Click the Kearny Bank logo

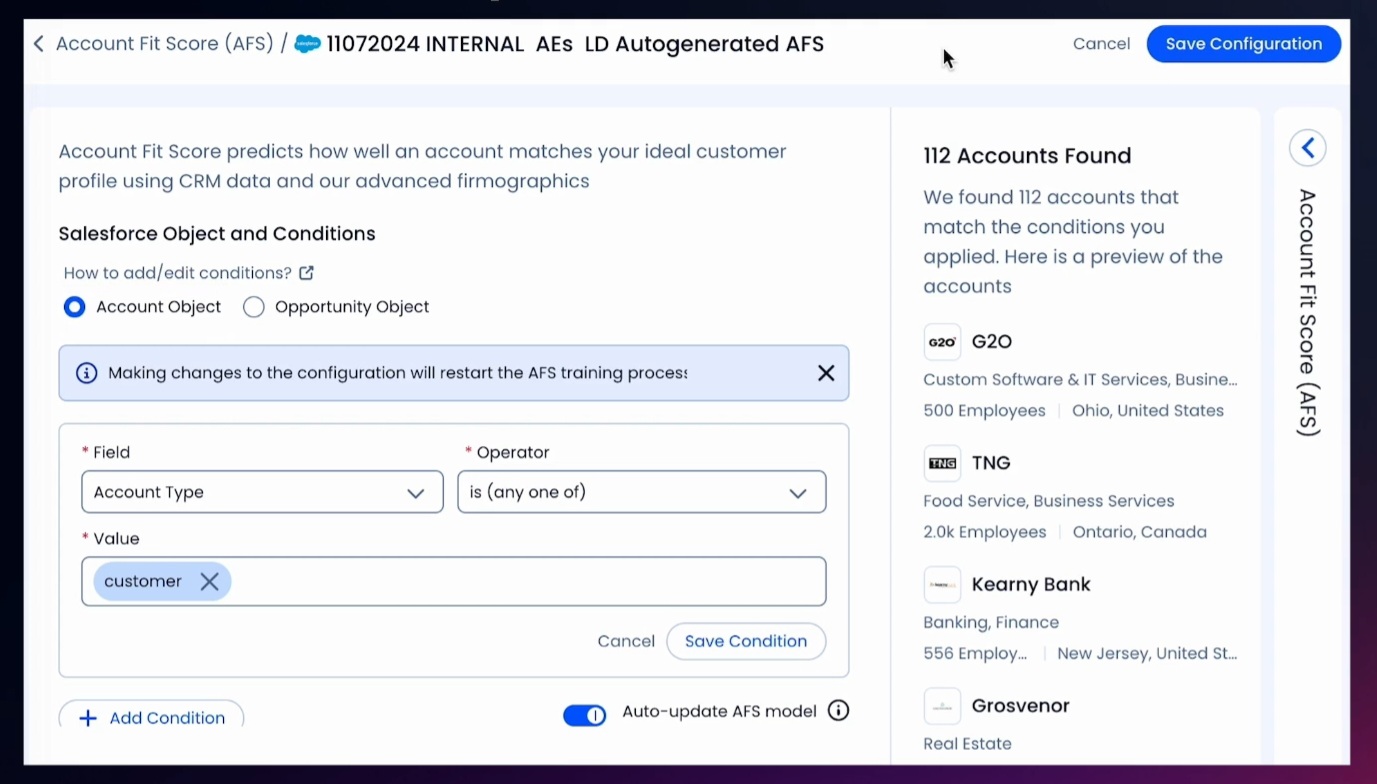click(942, 585)
